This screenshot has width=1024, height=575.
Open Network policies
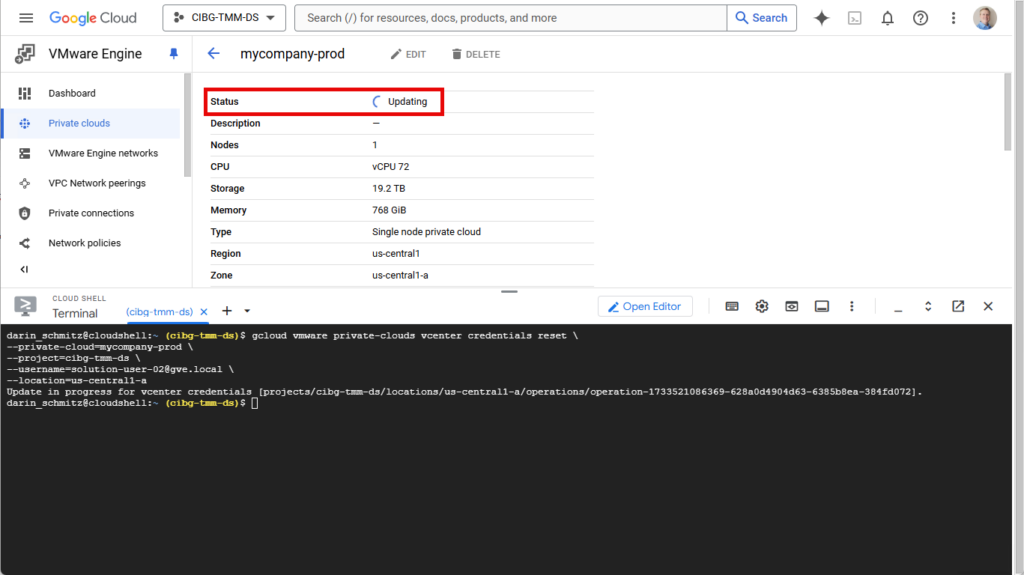84,243
